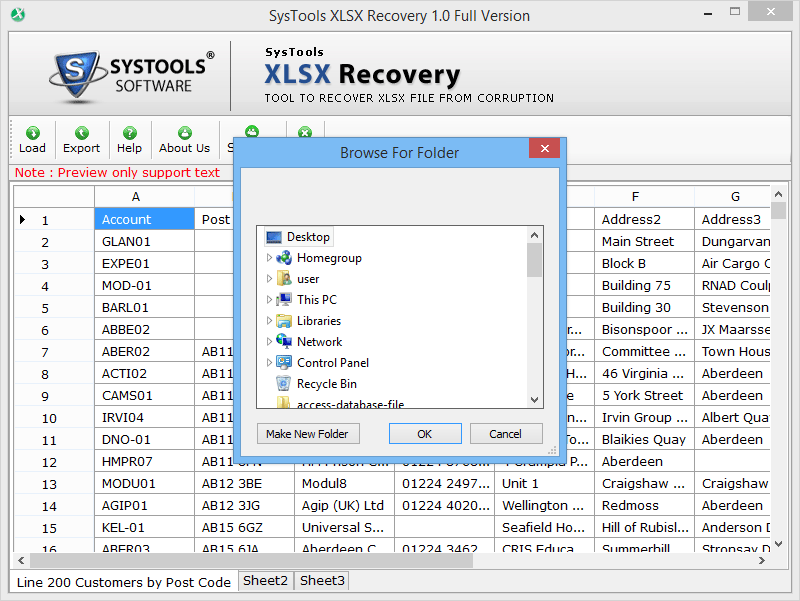Click the grid vertical scroll down arrow
800x601 pixels.
click(x=778, y=544)
